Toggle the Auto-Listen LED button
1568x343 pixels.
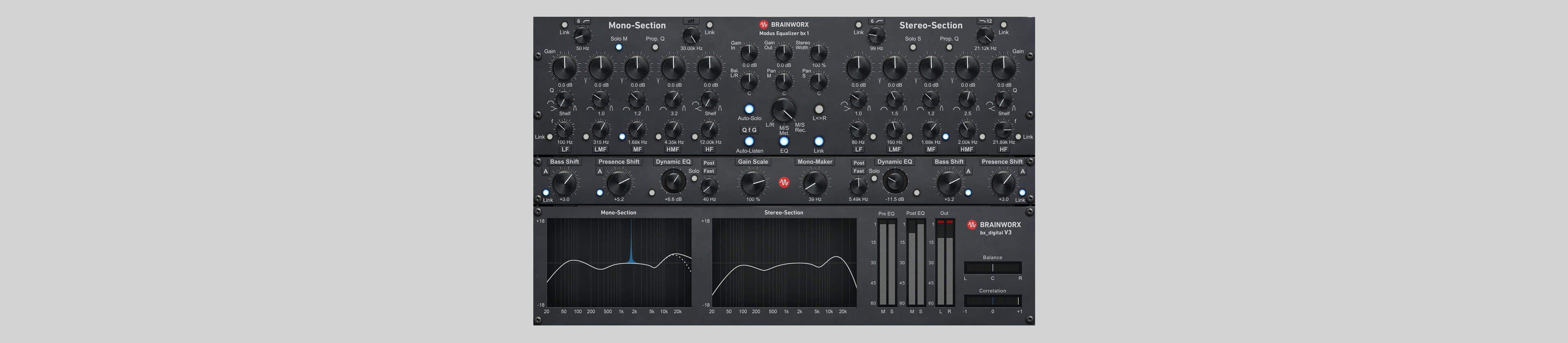tap(749, 142)
